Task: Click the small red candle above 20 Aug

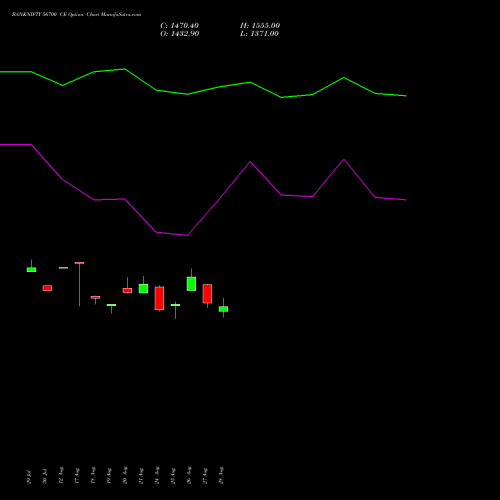Action: [x=127, y=291]
